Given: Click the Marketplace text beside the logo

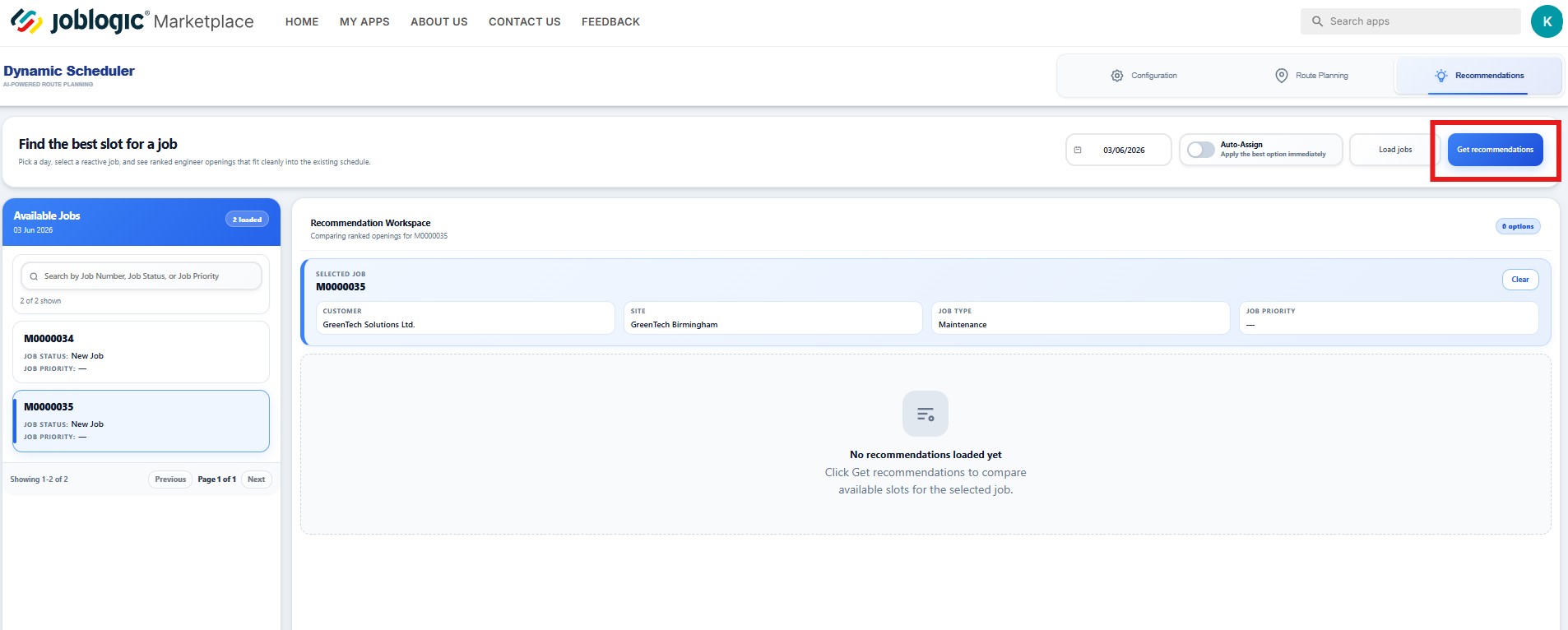Looking at the screenshot, I should click(x=203, y=21).
